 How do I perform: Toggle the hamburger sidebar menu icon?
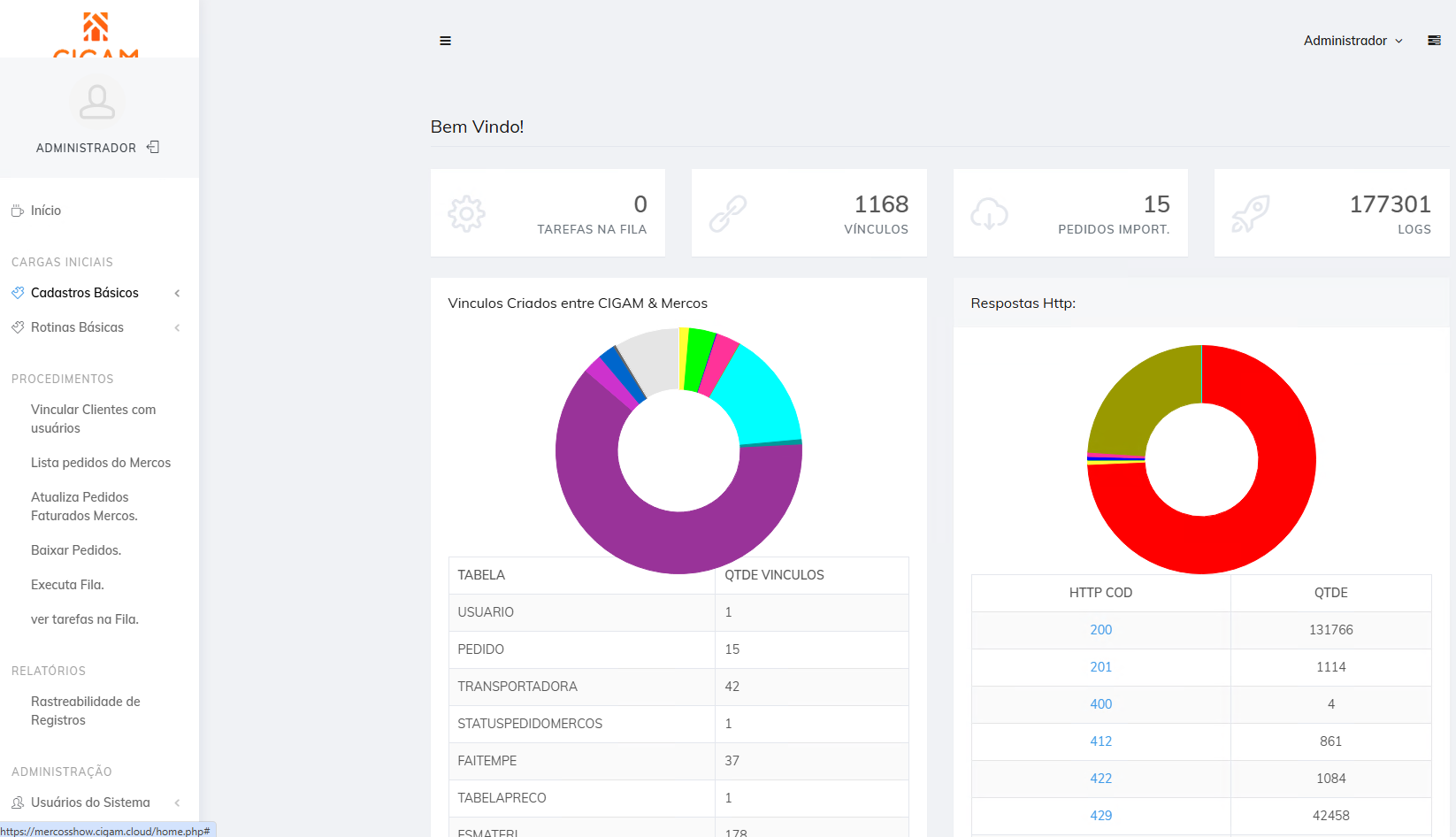(x=445, y=41)
